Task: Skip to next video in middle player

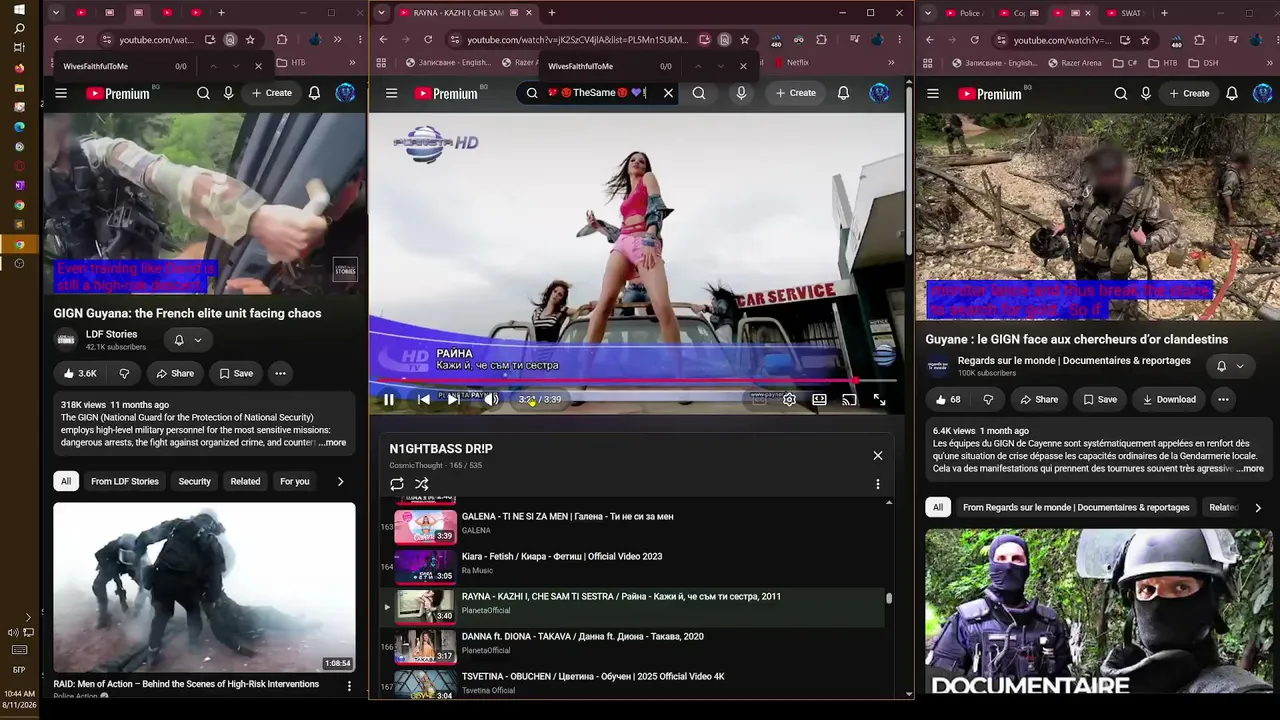Action: point(455,399)
